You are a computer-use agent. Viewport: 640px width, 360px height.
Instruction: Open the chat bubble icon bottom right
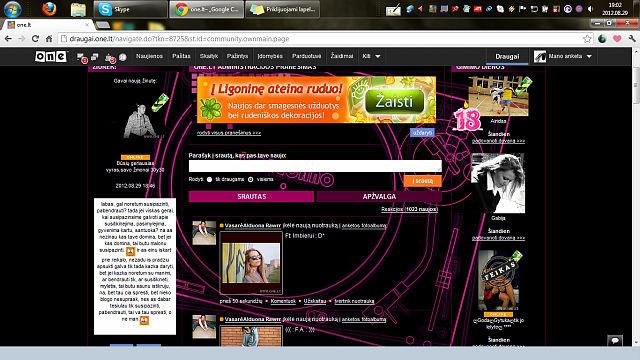[x=615, y=340]
